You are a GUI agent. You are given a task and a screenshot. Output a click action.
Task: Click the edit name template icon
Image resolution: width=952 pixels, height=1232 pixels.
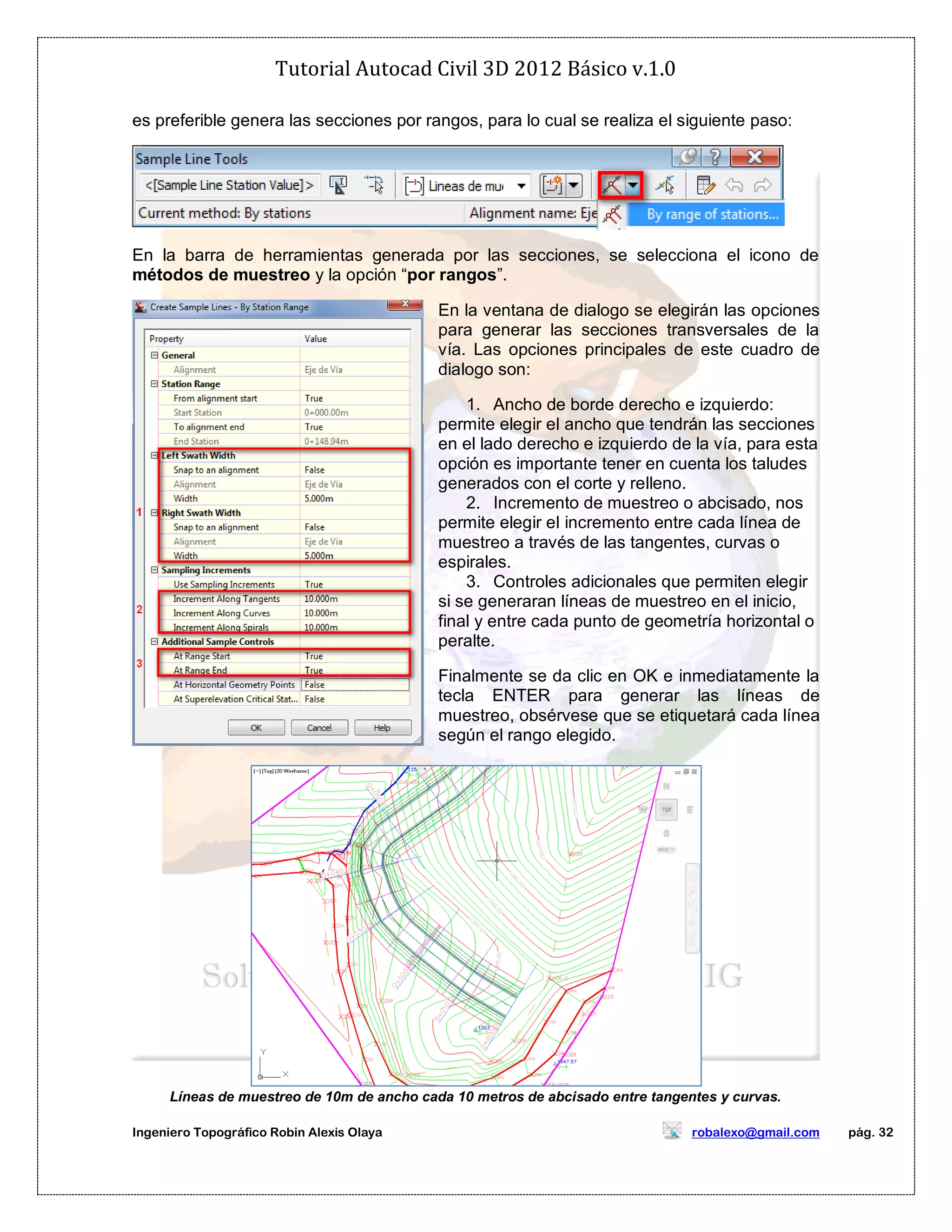click(x=338, y=185)
